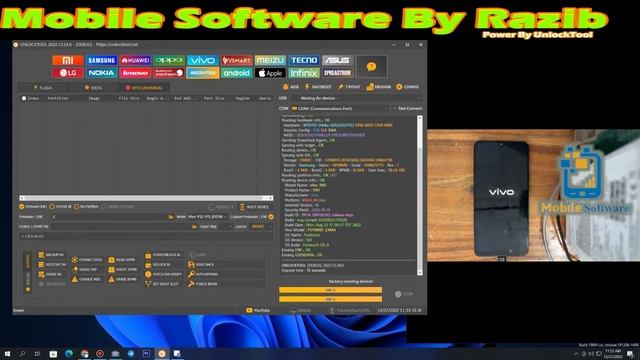Expand the Model Vivo Y12 dropdown
The image size is (640, 360).
click(x=207, y=217)
